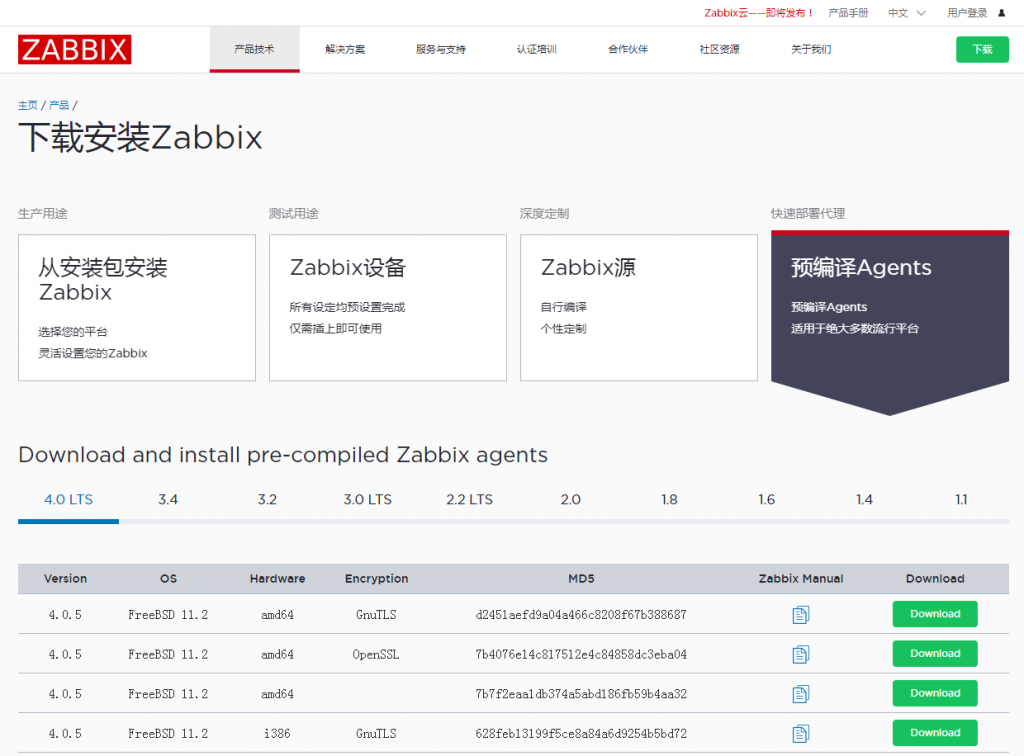Open the 社区资源 menu
Screen dimensions: 1024x756
720,50
